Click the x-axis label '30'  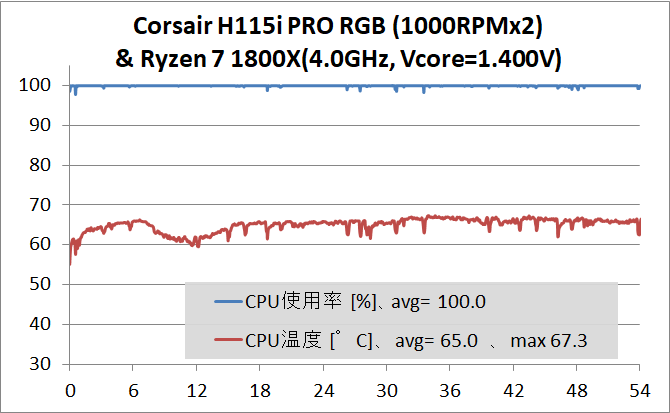387,391
